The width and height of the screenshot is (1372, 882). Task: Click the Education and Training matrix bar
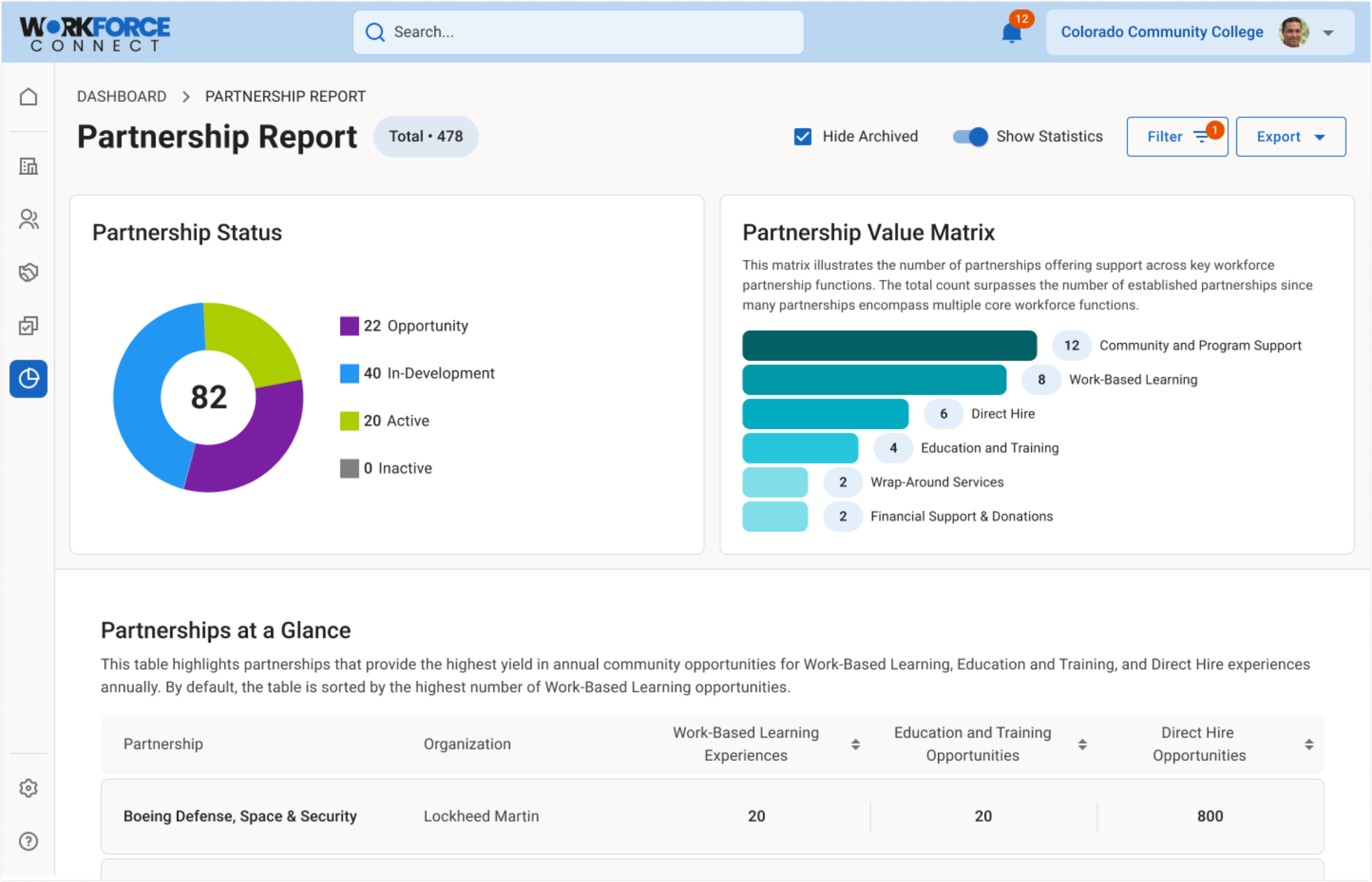click(800, 448)
